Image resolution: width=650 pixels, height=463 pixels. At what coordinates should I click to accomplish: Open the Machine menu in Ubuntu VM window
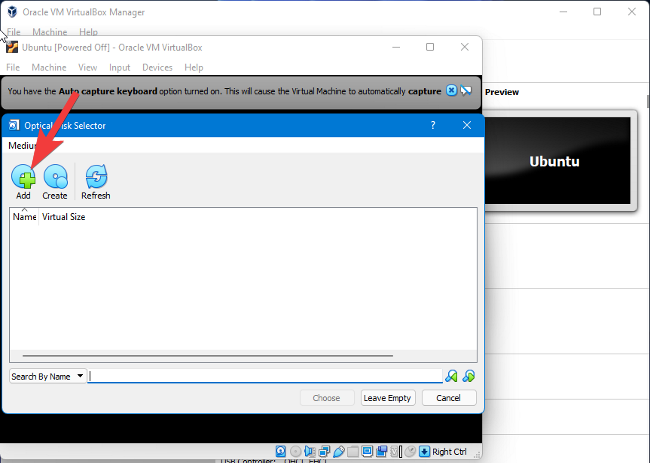[49, 68]
